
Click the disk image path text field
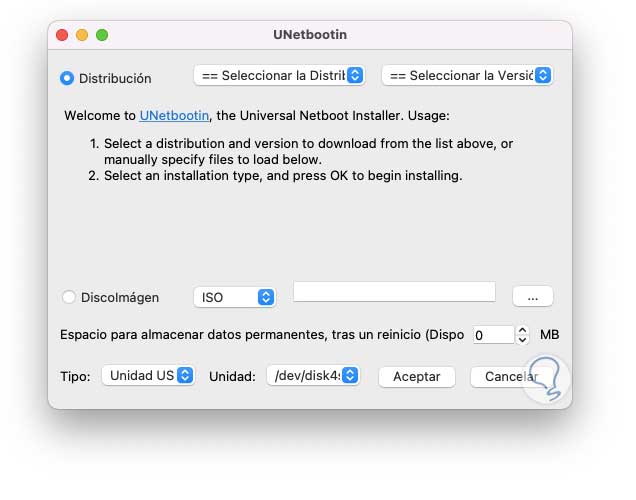[x=394, y=291]
